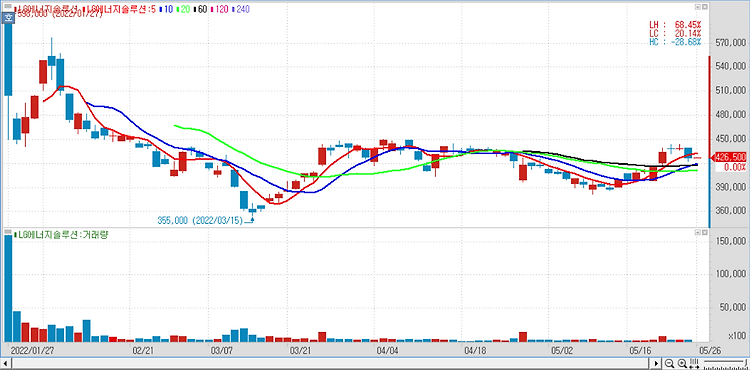Click the LC : 20.14% statistic
This screenshot has width=750, height=370.
[675, 33]
